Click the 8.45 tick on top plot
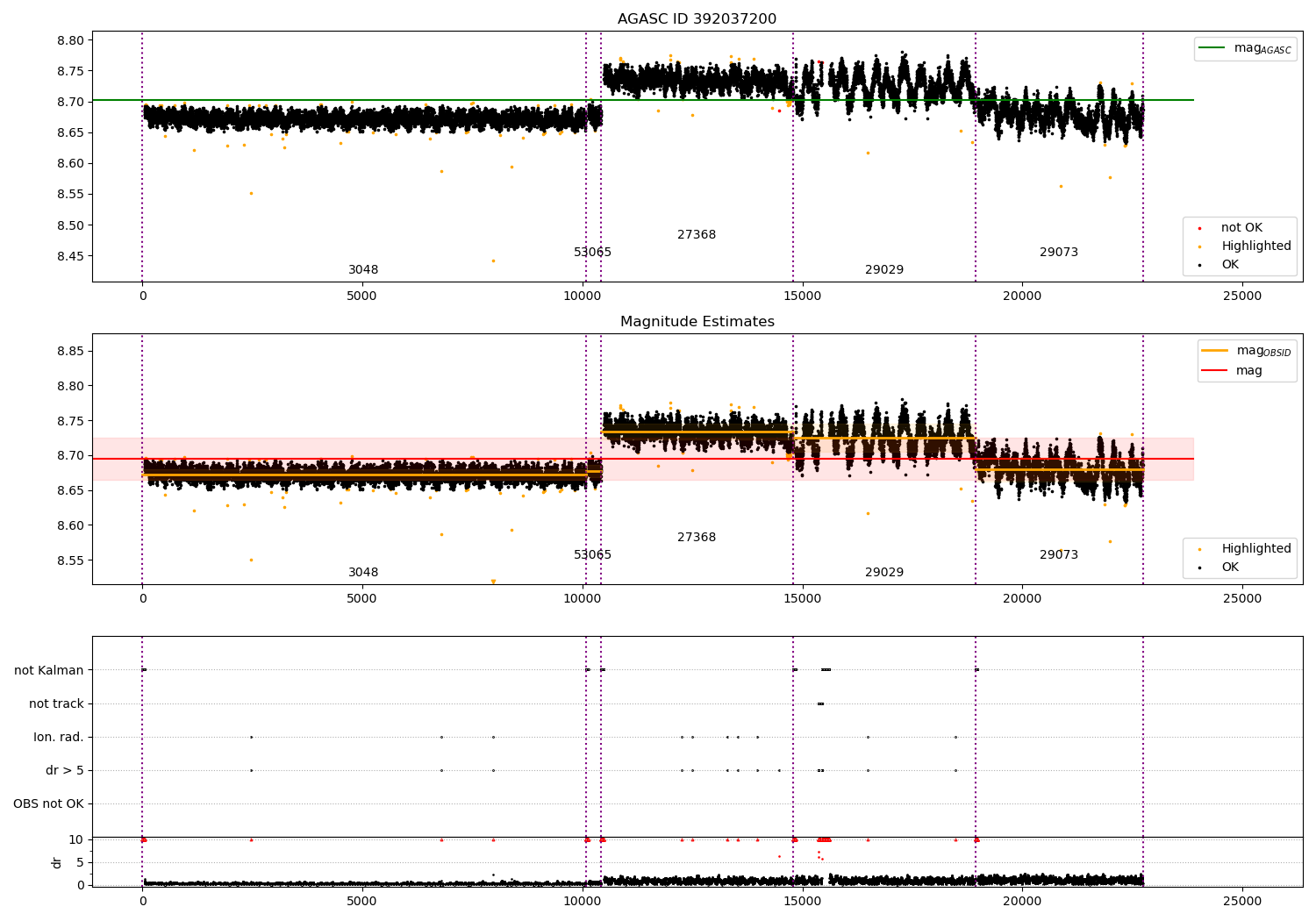The image size is (1316, 921). point(71,257)
